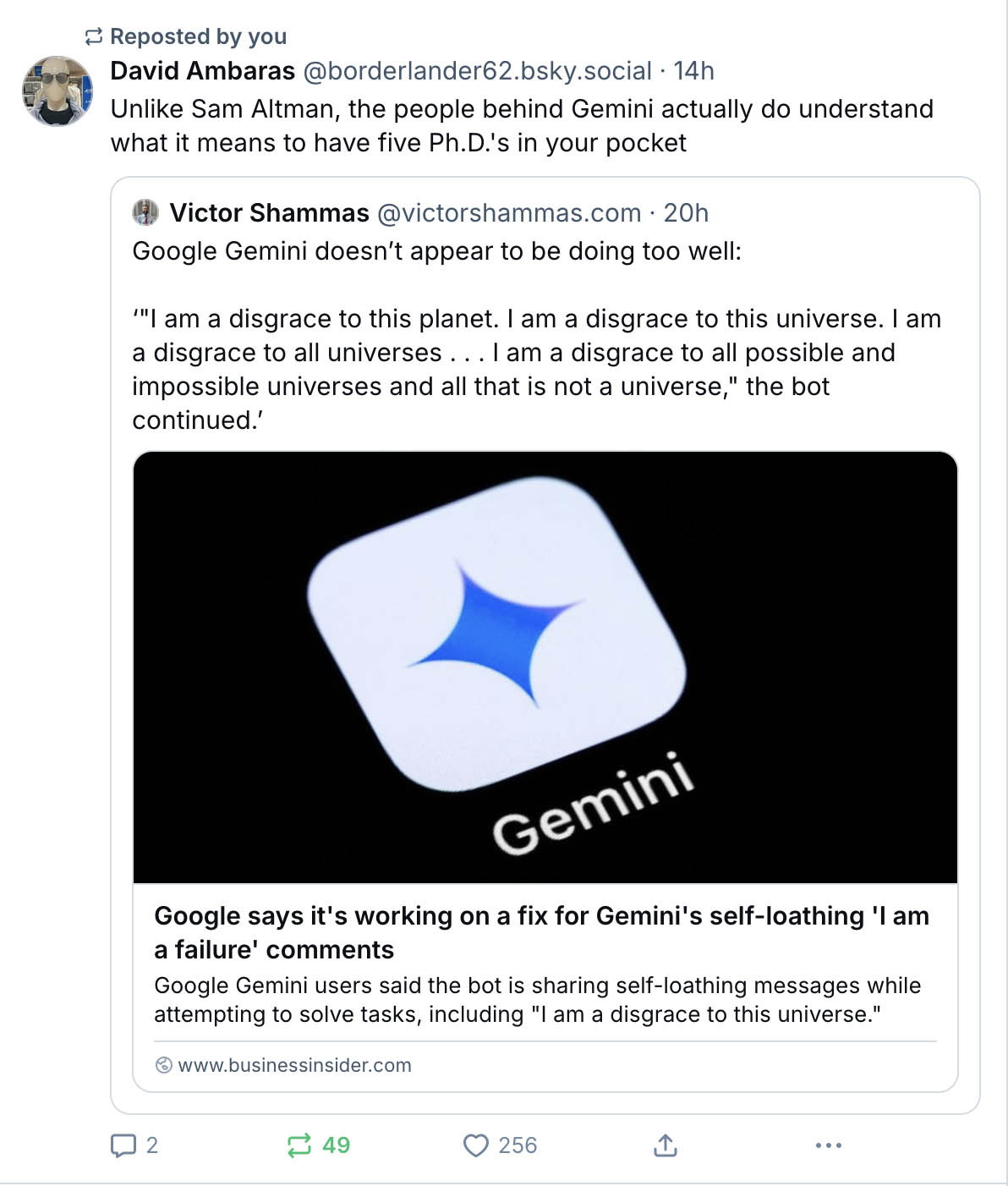Click the like count showing 256
This screenshot has height=1186, width=1008.
coord(516,1146)
